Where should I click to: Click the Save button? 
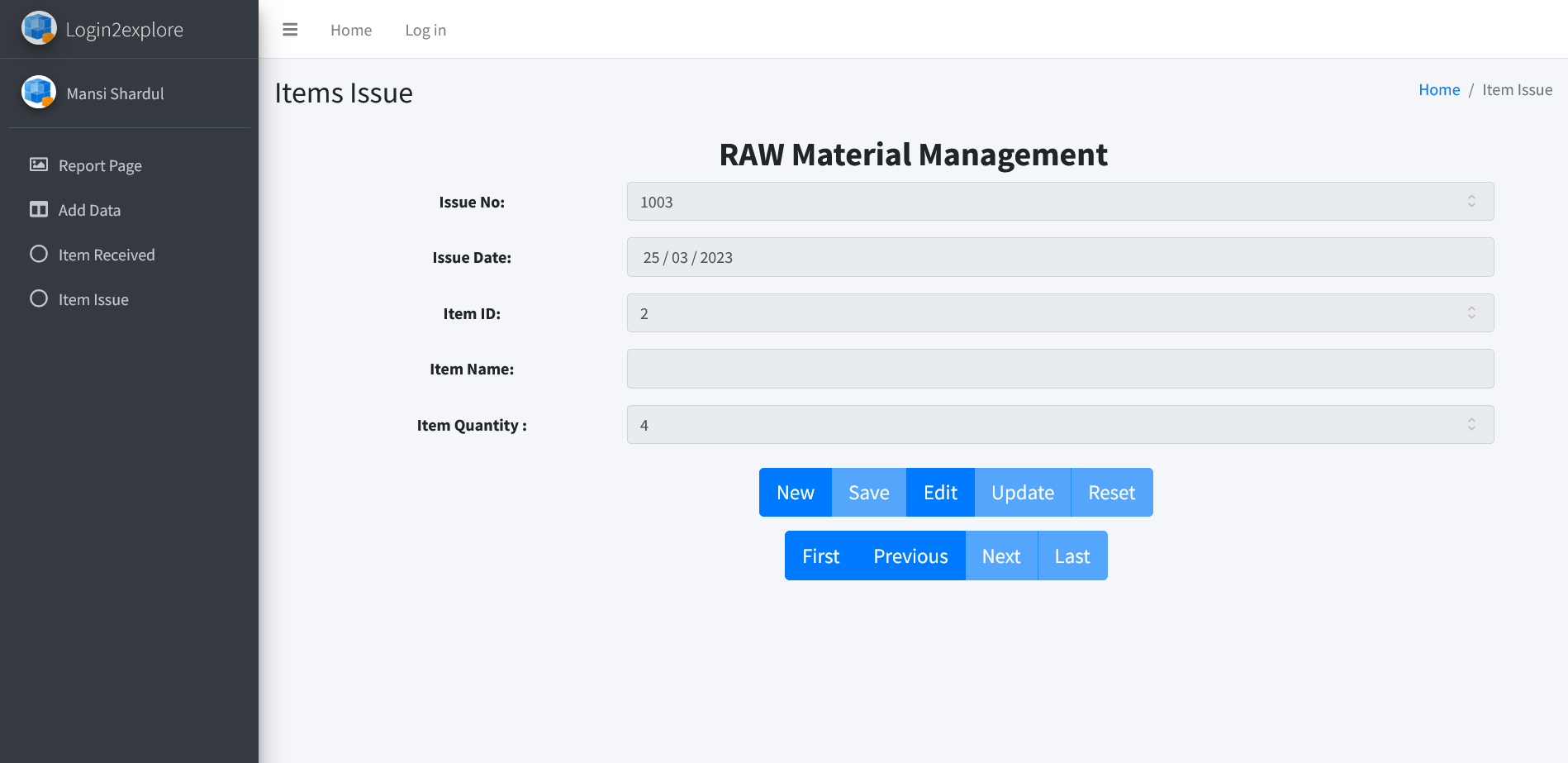[x=868, y=492]
